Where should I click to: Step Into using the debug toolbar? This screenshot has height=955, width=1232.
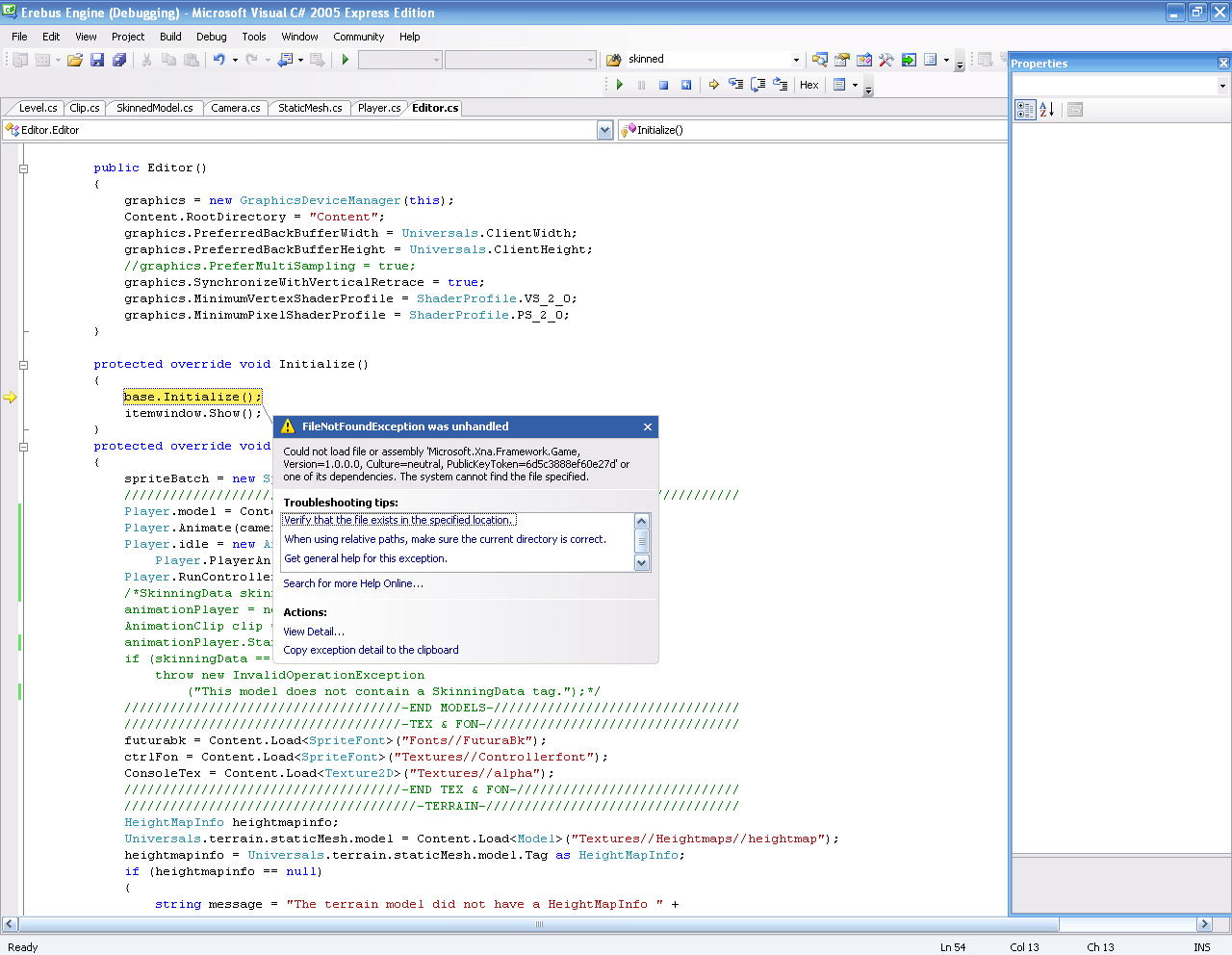pos(736,85)
